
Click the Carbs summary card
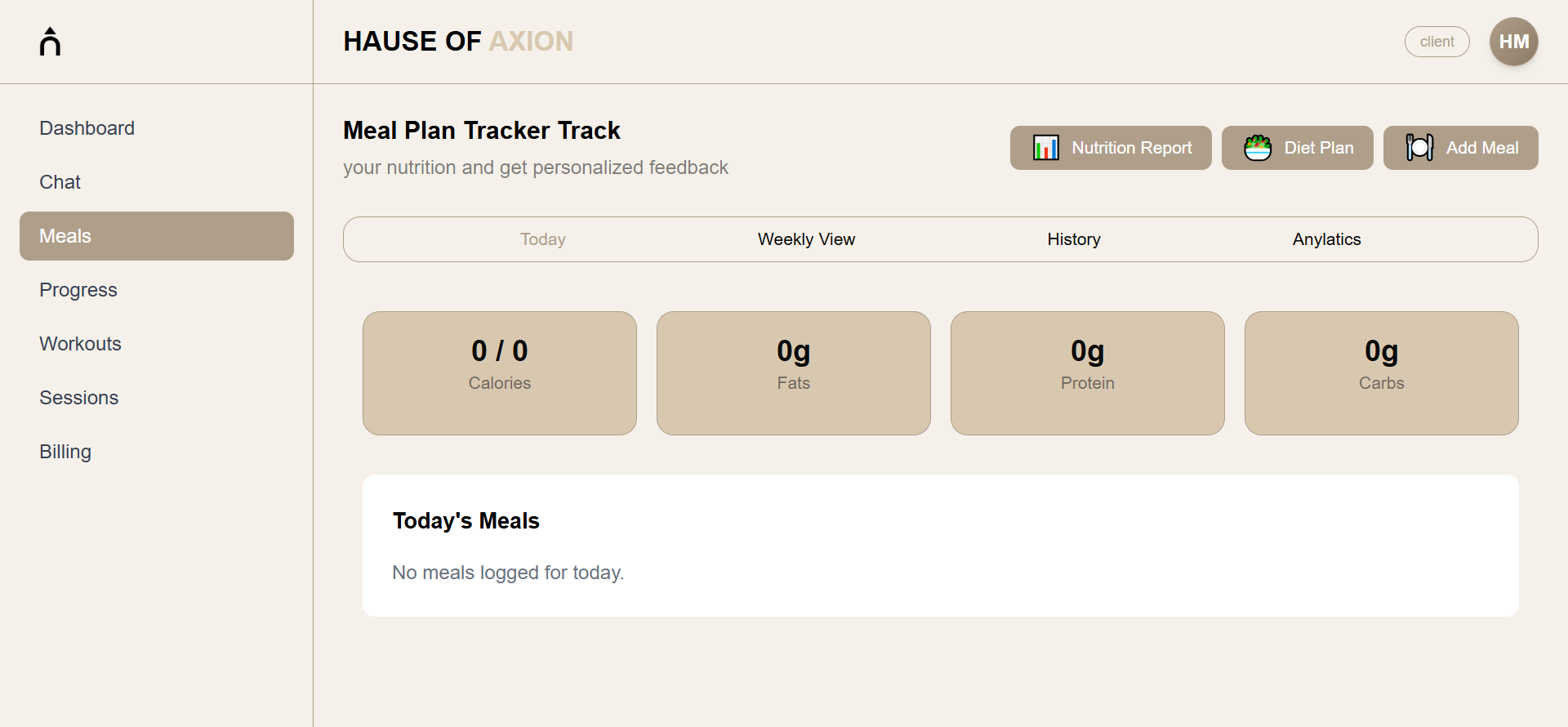pos(1382,373)
